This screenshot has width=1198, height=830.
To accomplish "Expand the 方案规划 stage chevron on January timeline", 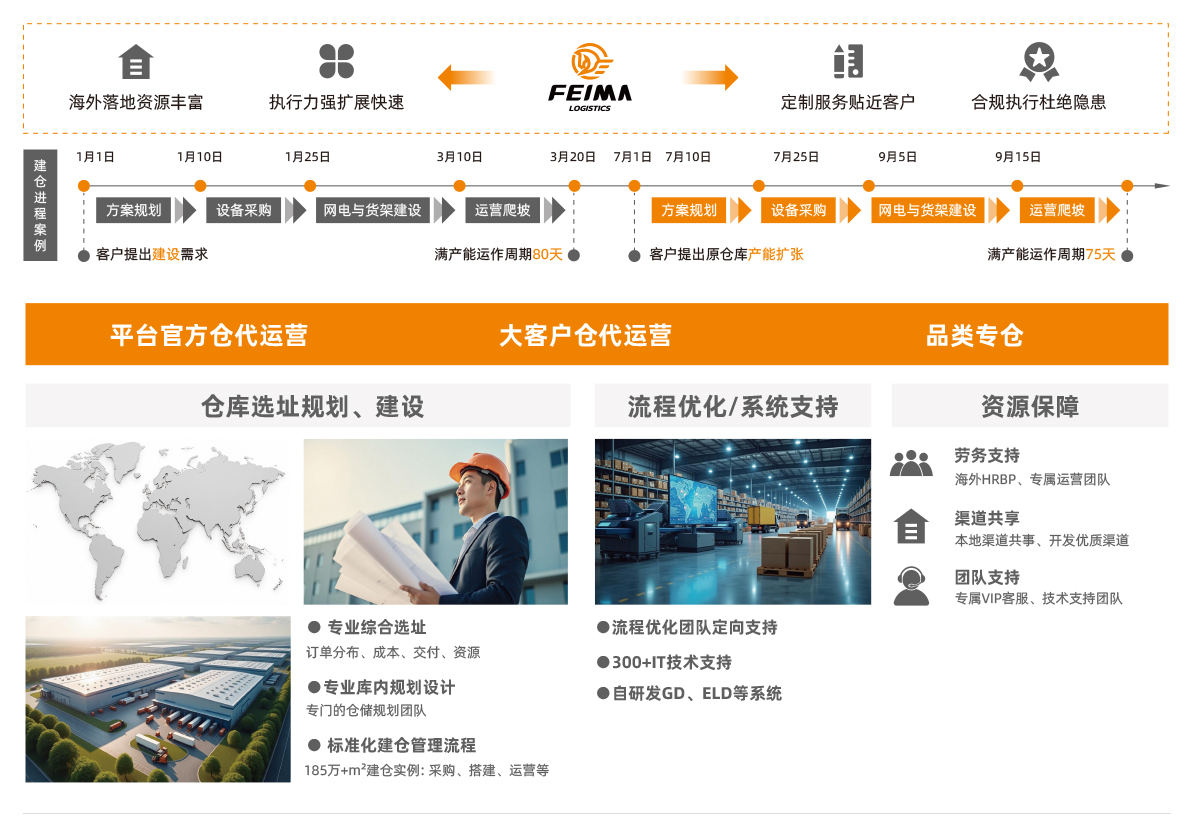I will click(188, 210).
